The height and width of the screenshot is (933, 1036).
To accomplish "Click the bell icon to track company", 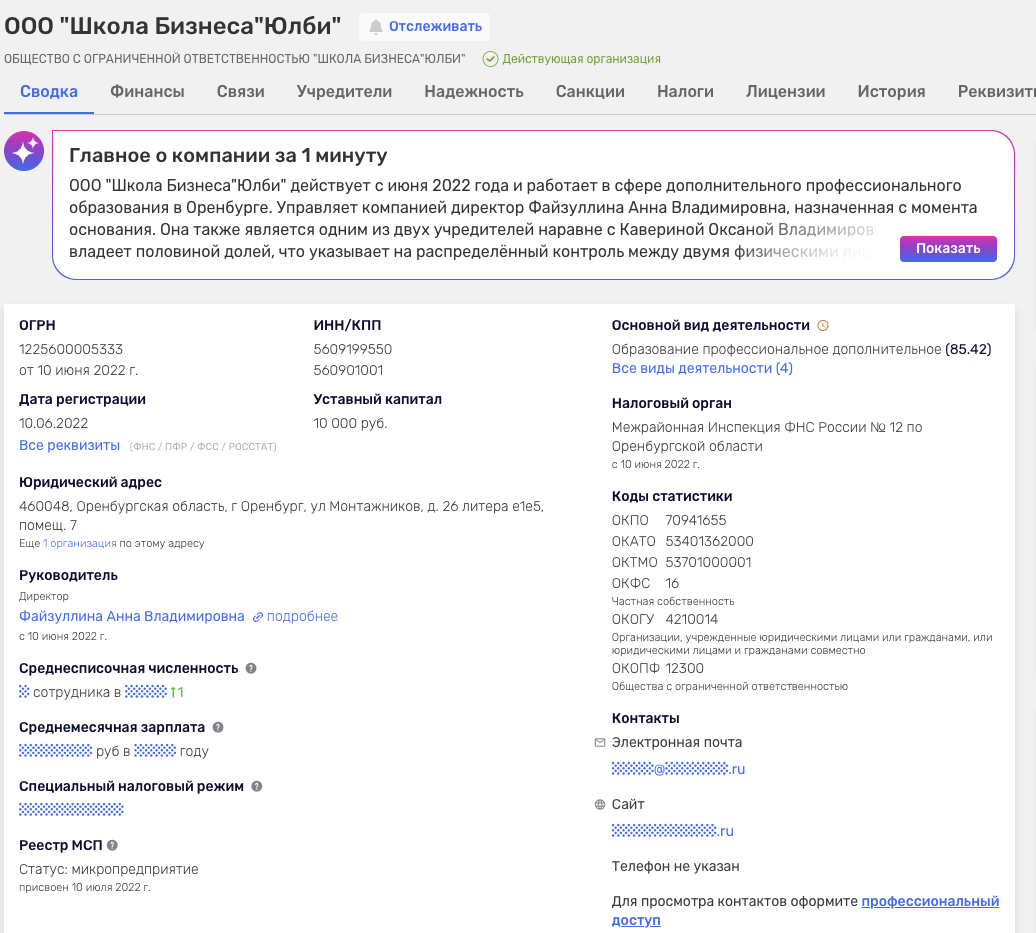I will tap(376, 27).
